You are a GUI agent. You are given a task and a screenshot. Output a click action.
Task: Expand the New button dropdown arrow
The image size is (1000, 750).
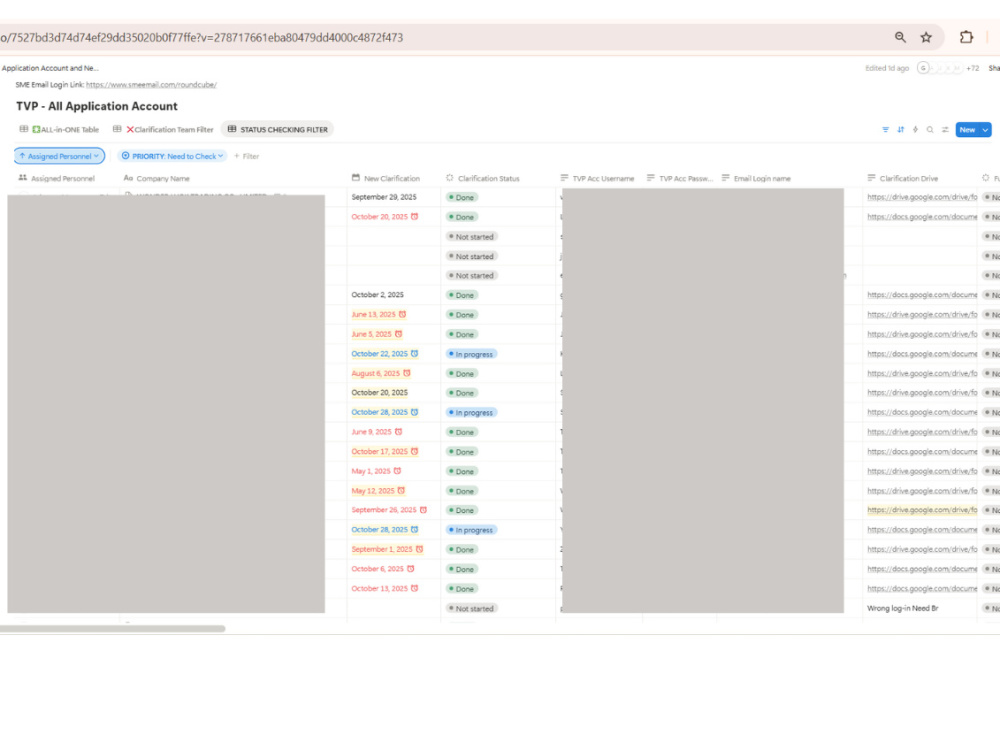[985, 129]
